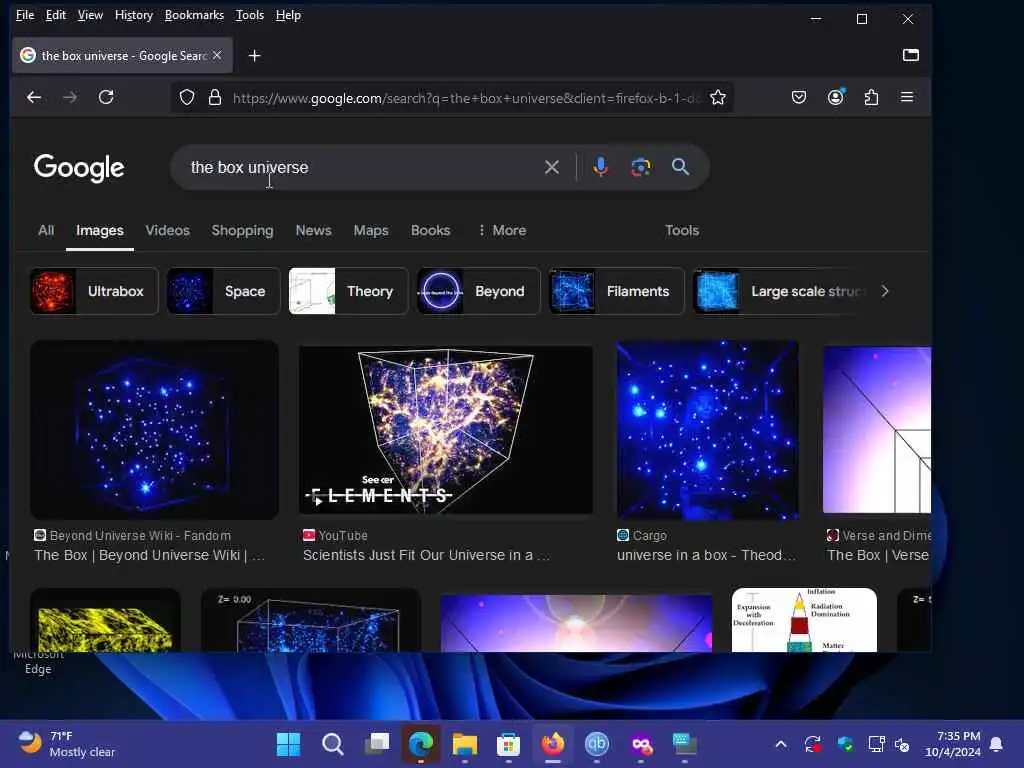
Task: Open the taskbar Search icon
Action: 332,744
